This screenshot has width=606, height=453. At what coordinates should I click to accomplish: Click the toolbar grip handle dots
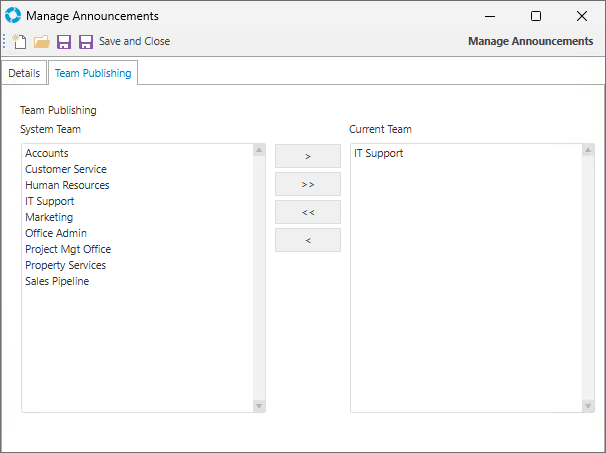4,41
